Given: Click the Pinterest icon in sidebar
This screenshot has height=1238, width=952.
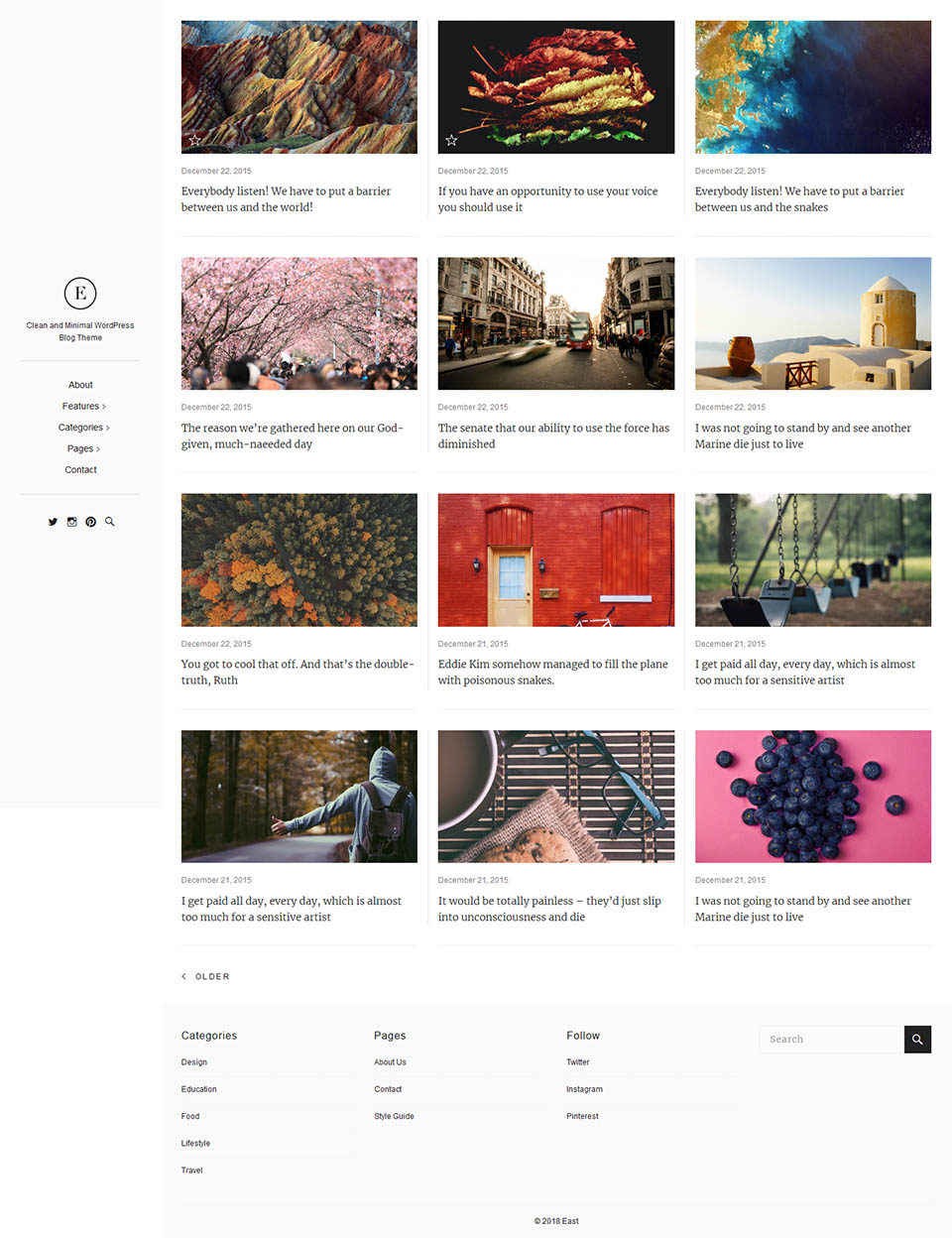Looking at the screenshot, I should pos(90,522).
